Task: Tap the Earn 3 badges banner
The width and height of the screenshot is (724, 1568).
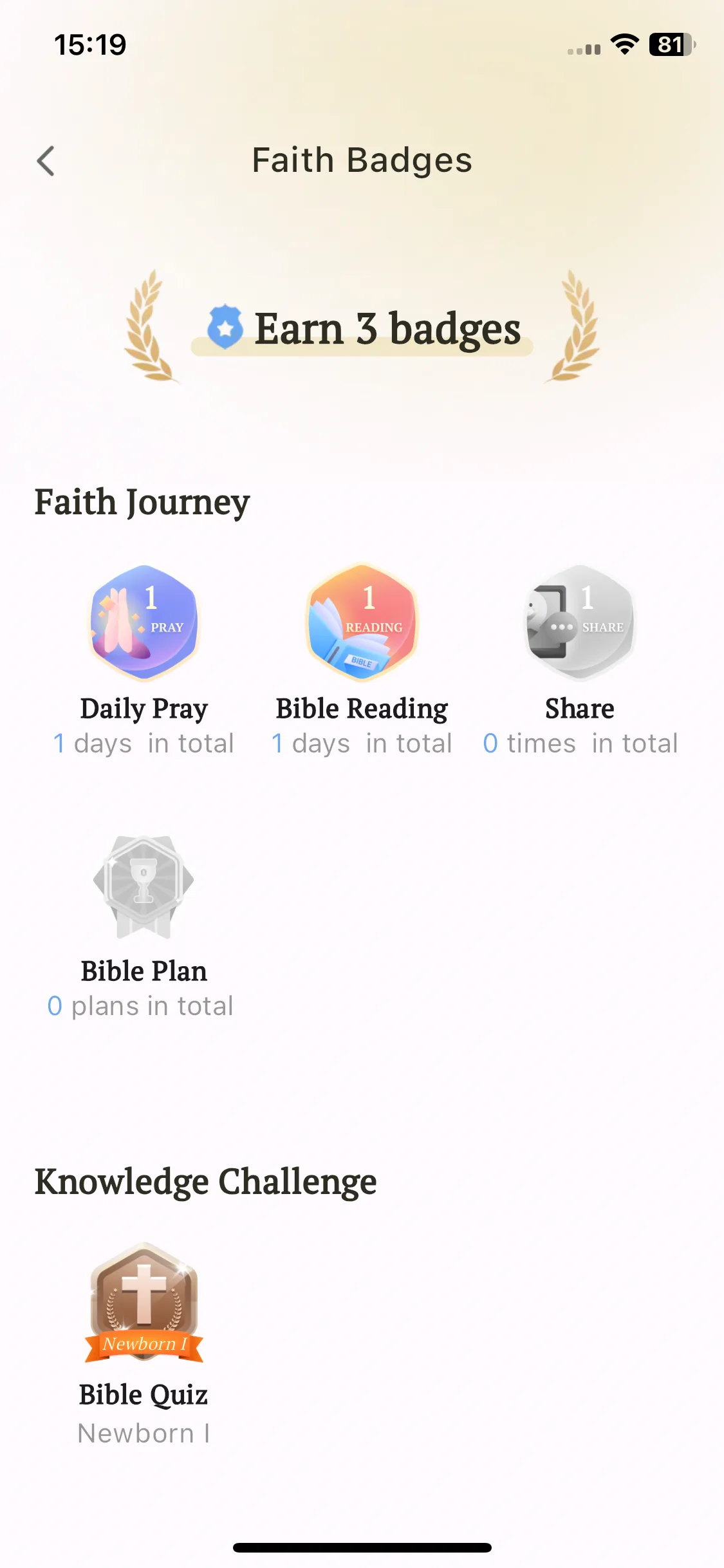Action: point(362,329)
